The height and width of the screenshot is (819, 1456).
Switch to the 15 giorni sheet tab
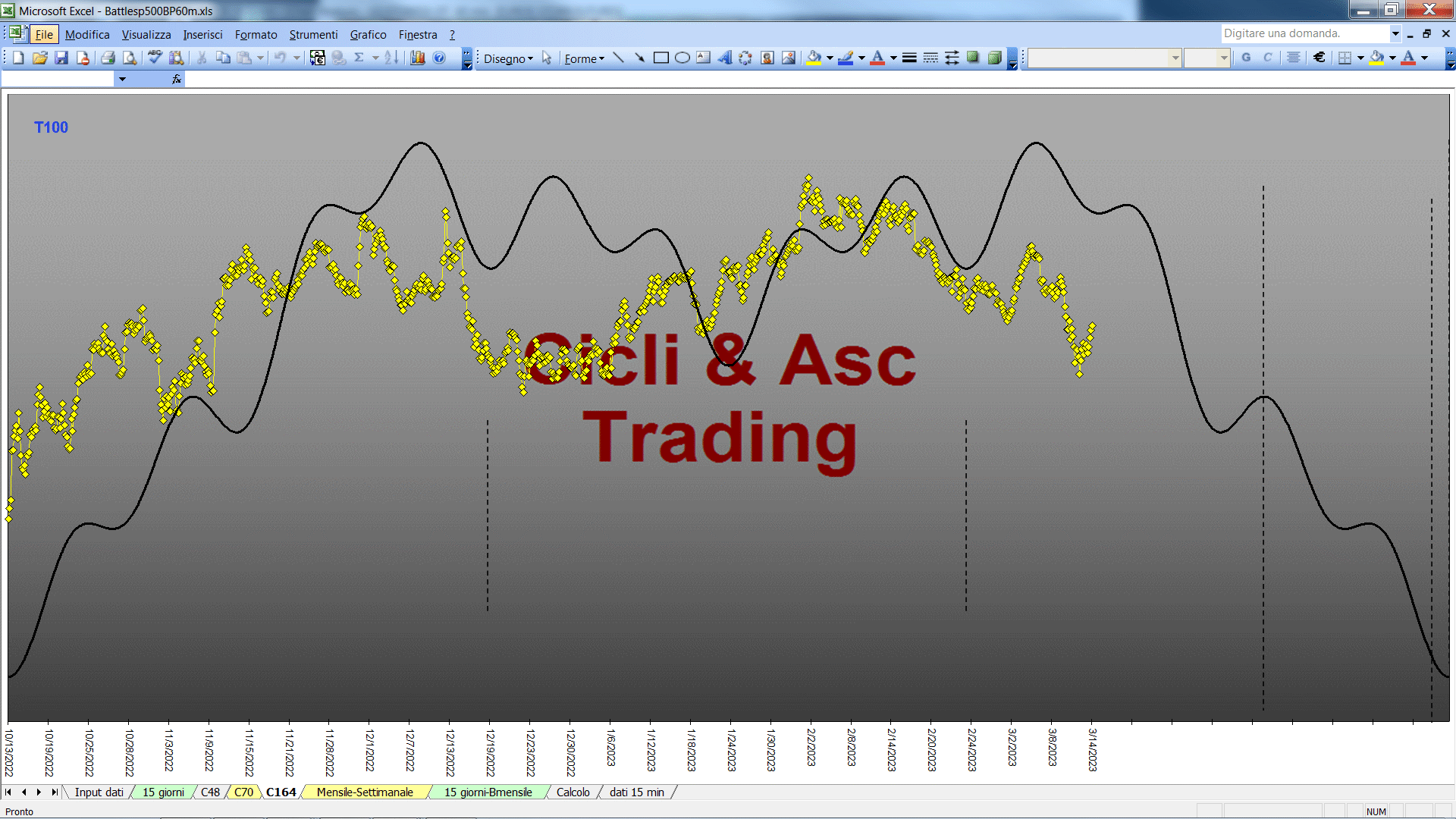(x=163, y=792)
